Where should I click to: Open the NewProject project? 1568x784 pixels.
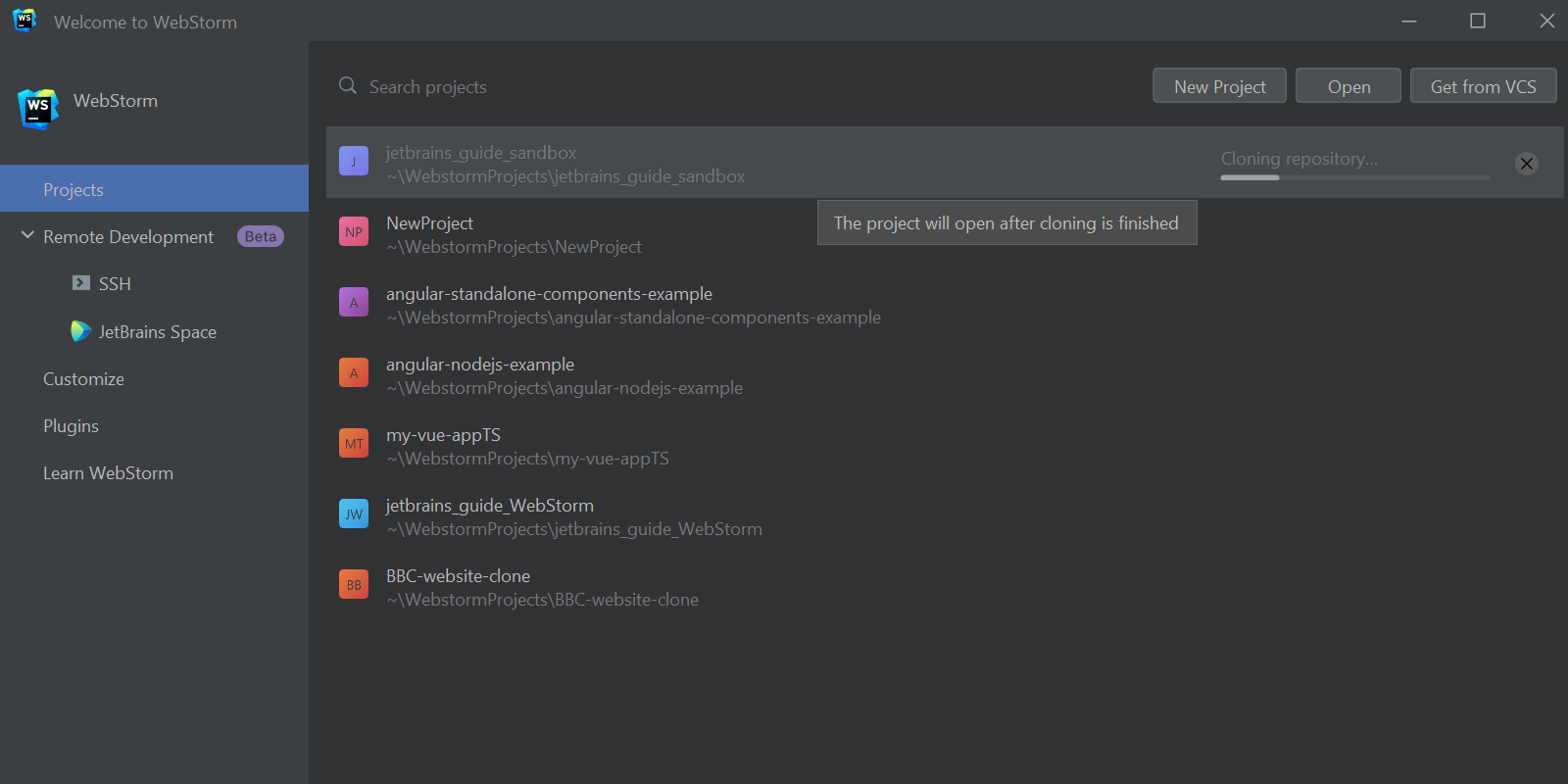click(x=945, y=233)
